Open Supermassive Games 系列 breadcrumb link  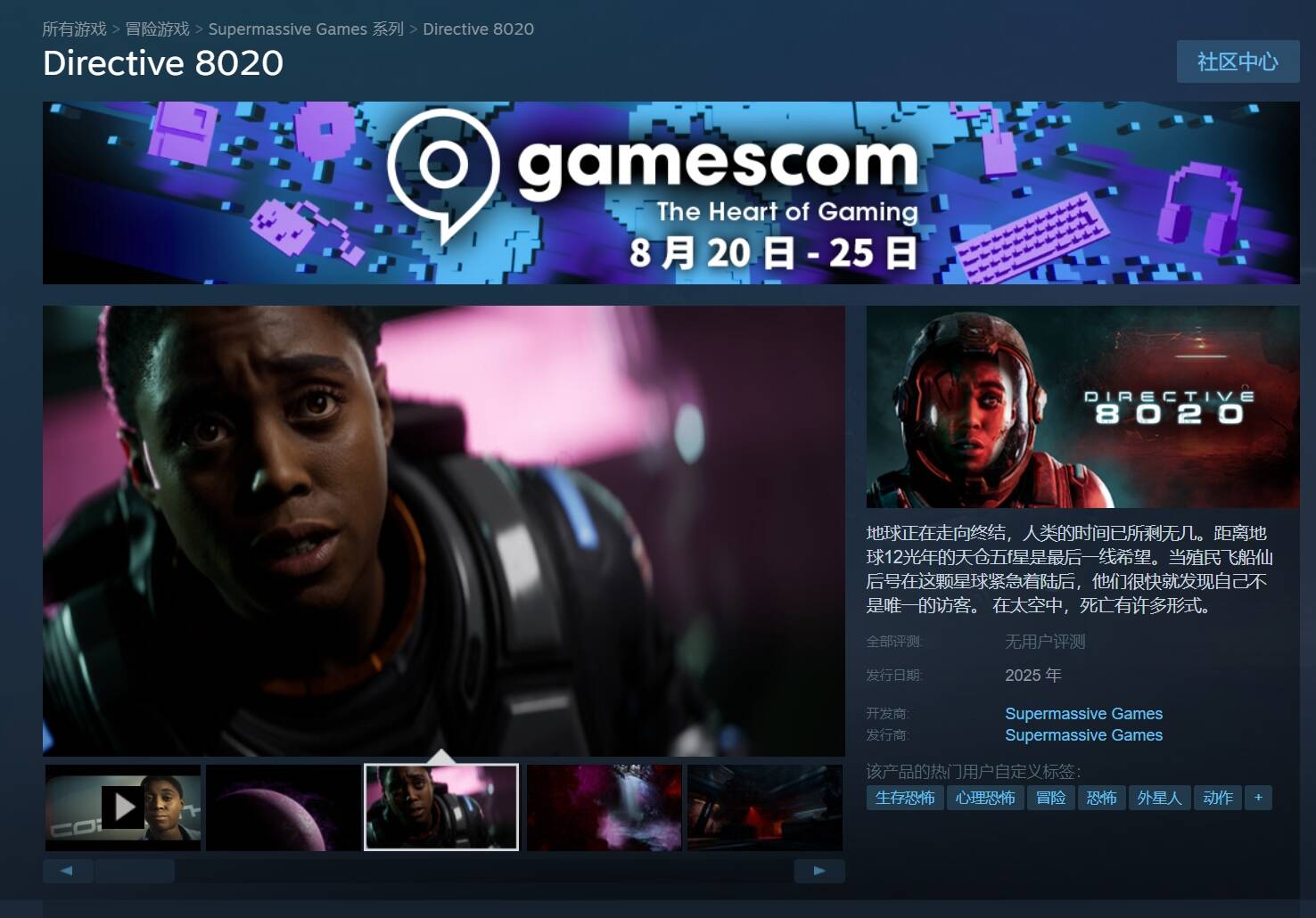click(306, 29)
